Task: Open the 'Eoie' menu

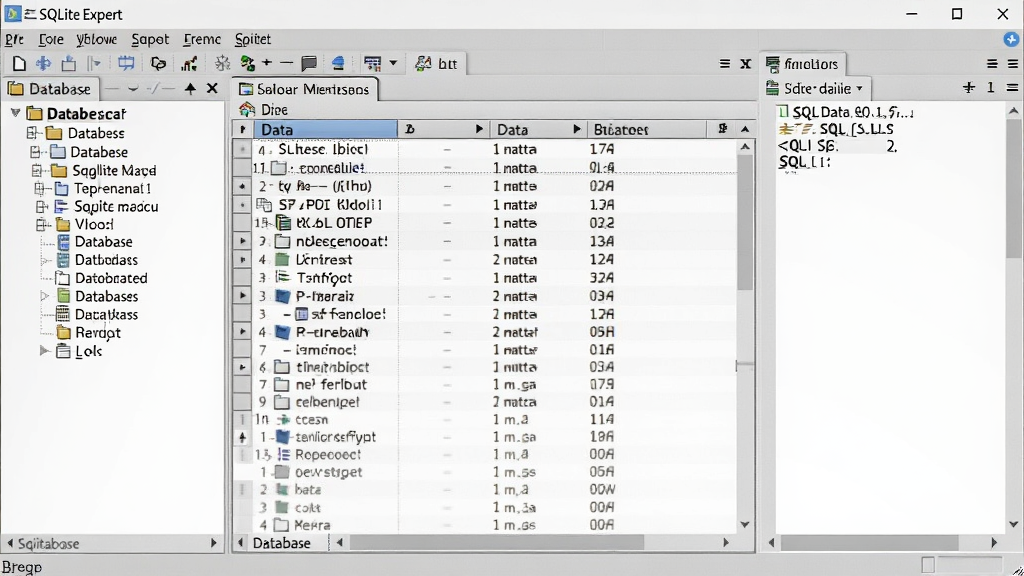Action: pos(51,39)
